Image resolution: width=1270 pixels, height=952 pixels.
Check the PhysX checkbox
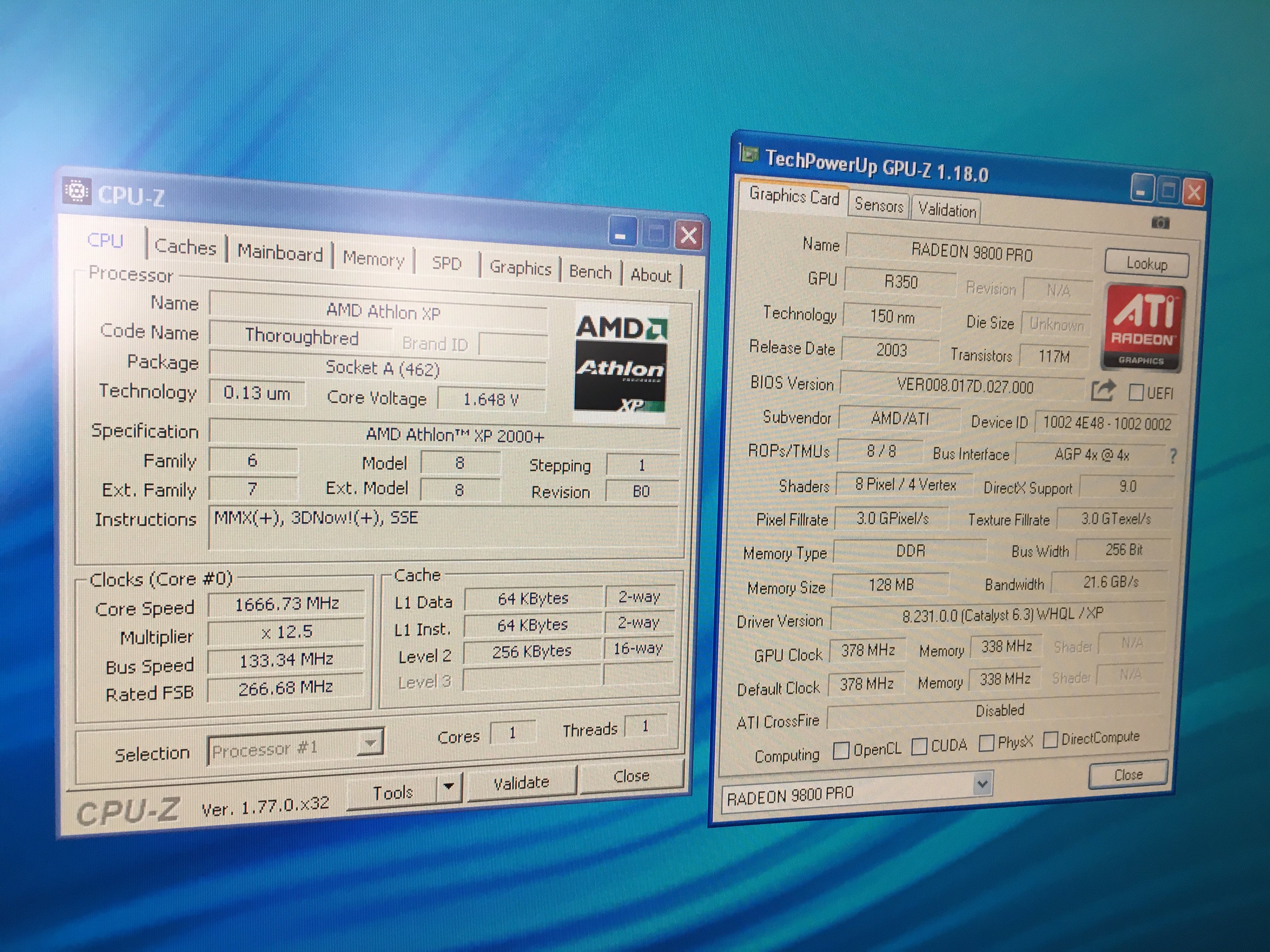(986, 743)
